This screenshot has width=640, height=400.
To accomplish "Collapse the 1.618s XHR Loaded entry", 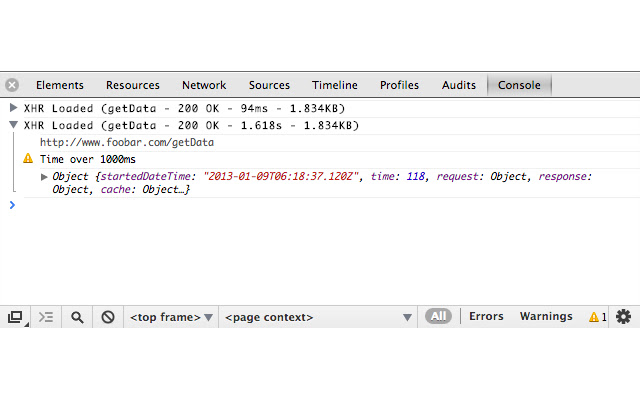I will (13, 125).
